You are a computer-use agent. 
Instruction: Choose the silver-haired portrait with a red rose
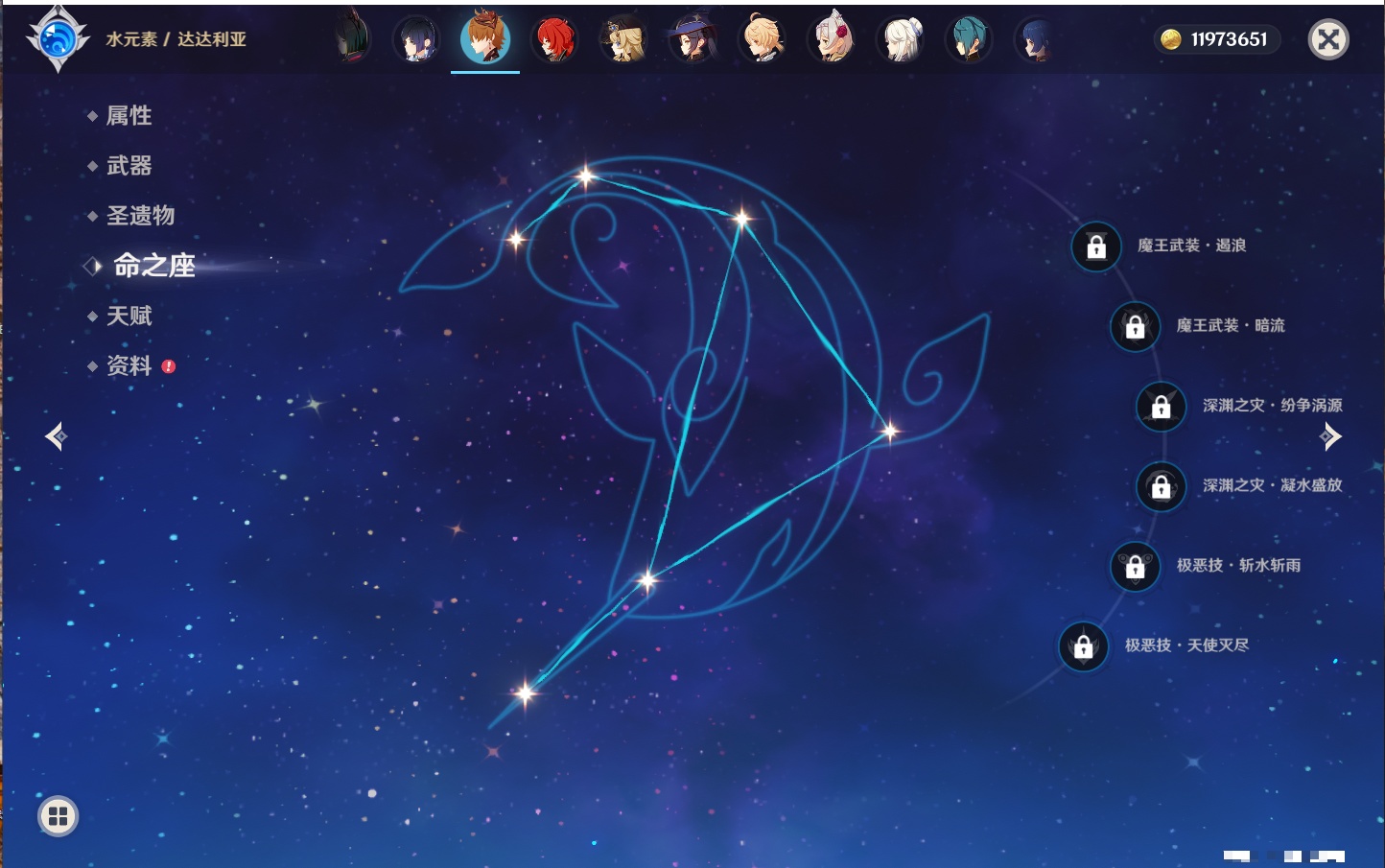coord(832,39)
